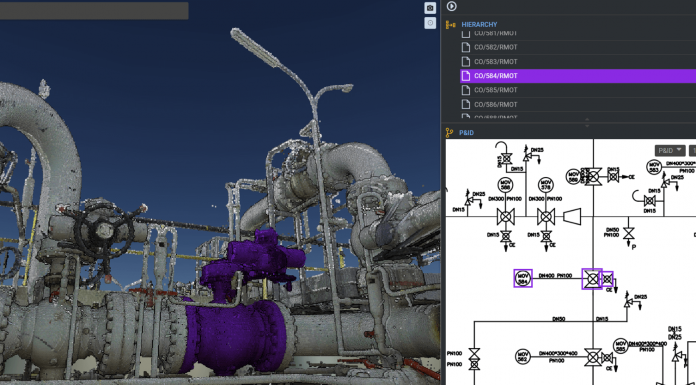Click the highlighted DN400 valve symbol
Viewport: 696px width, 385px height.
pyautogui.click(x=592, y=279)
